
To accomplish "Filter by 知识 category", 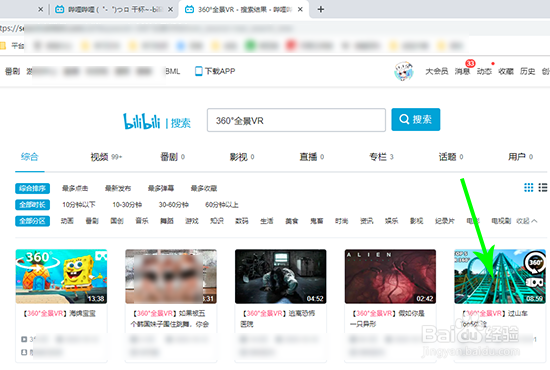I will (x=217, y=221).
